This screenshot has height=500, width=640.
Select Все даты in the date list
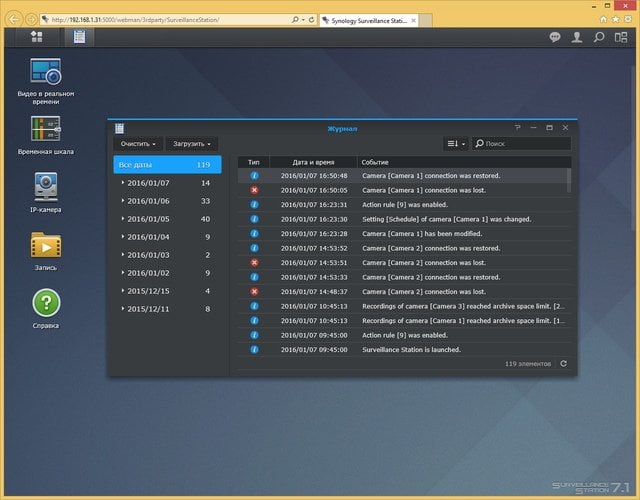[x=167, y=164]
